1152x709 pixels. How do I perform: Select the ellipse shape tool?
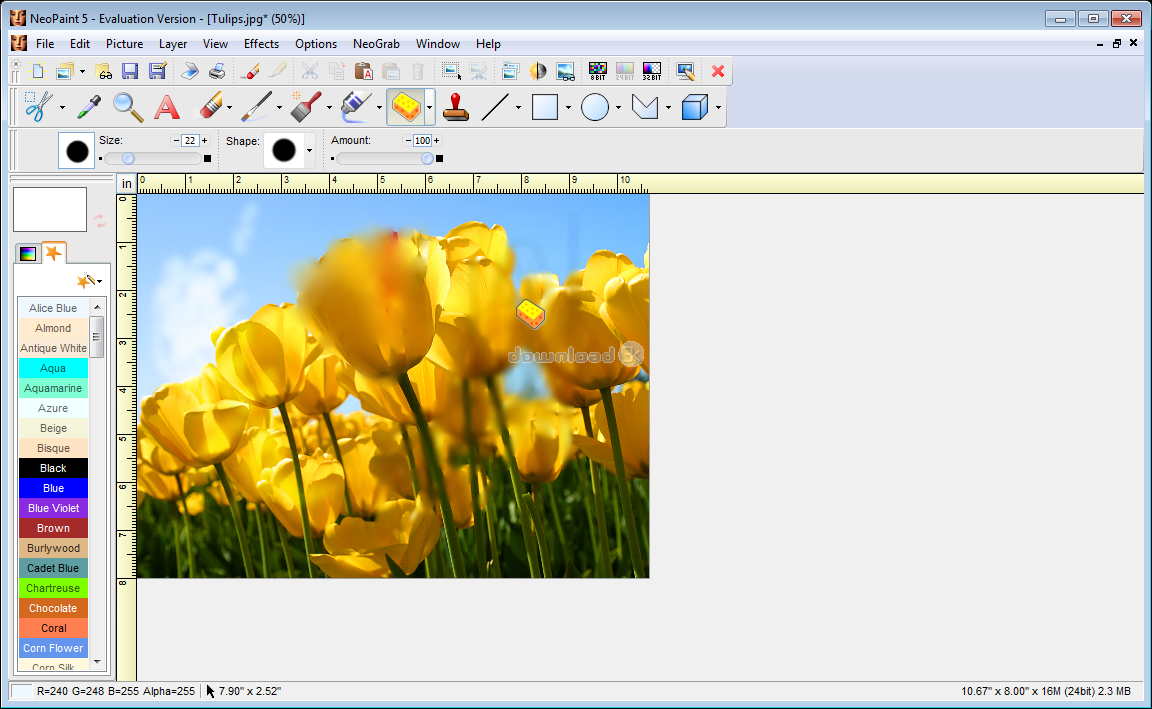pyautogui.click(x=595, y=107)
